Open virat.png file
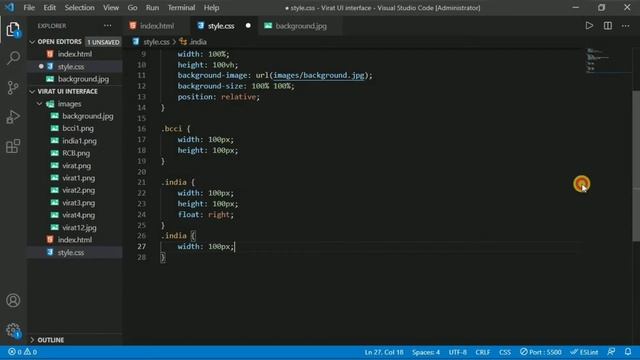This screenshot has width=640, height=360. click(x=75, y=166)
